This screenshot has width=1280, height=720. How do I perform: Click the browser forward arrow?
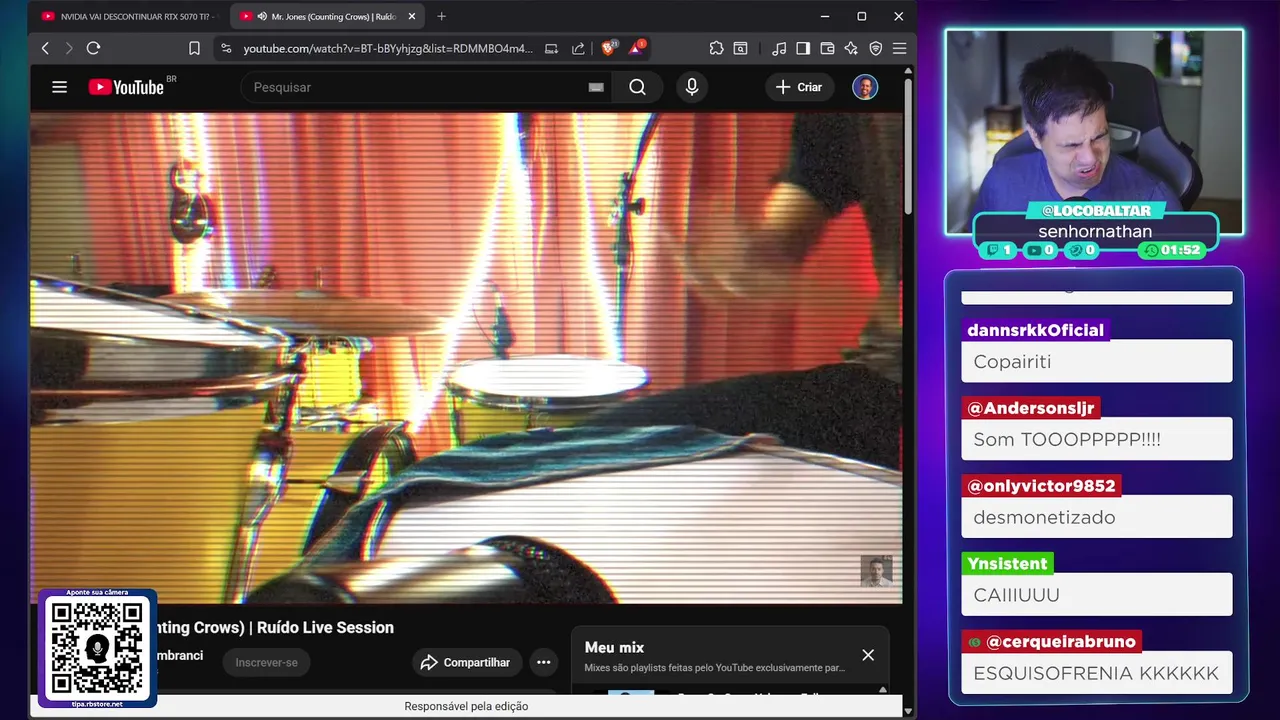tap(69, 48)
